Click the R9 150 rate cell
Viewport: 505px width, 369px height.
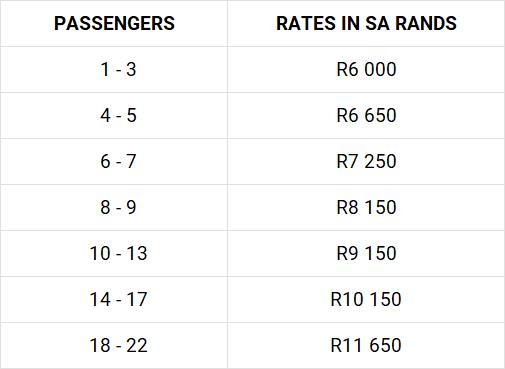pyautogui.click(x=366, y=253)
